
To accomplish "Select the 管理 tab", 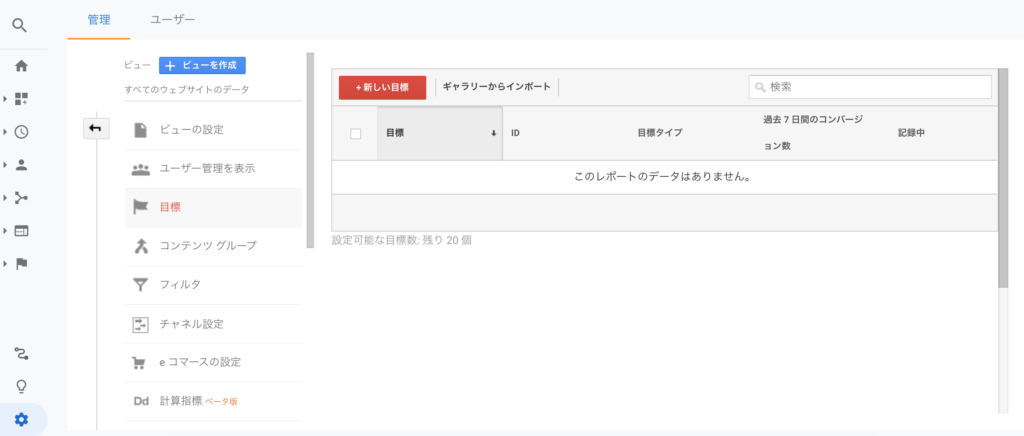I will tap(99, 19).
